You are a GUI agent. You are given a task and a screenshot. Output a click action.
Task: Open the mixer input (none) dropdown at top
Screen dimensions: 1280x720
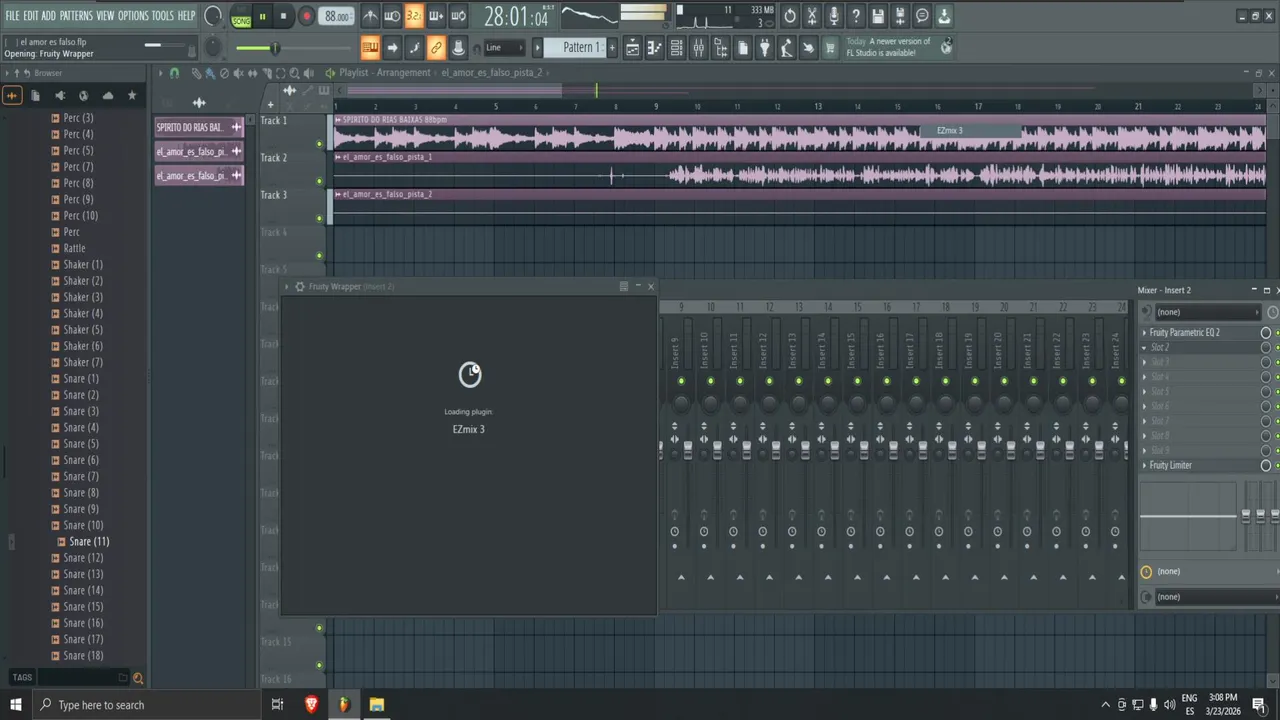(1208, 312)
